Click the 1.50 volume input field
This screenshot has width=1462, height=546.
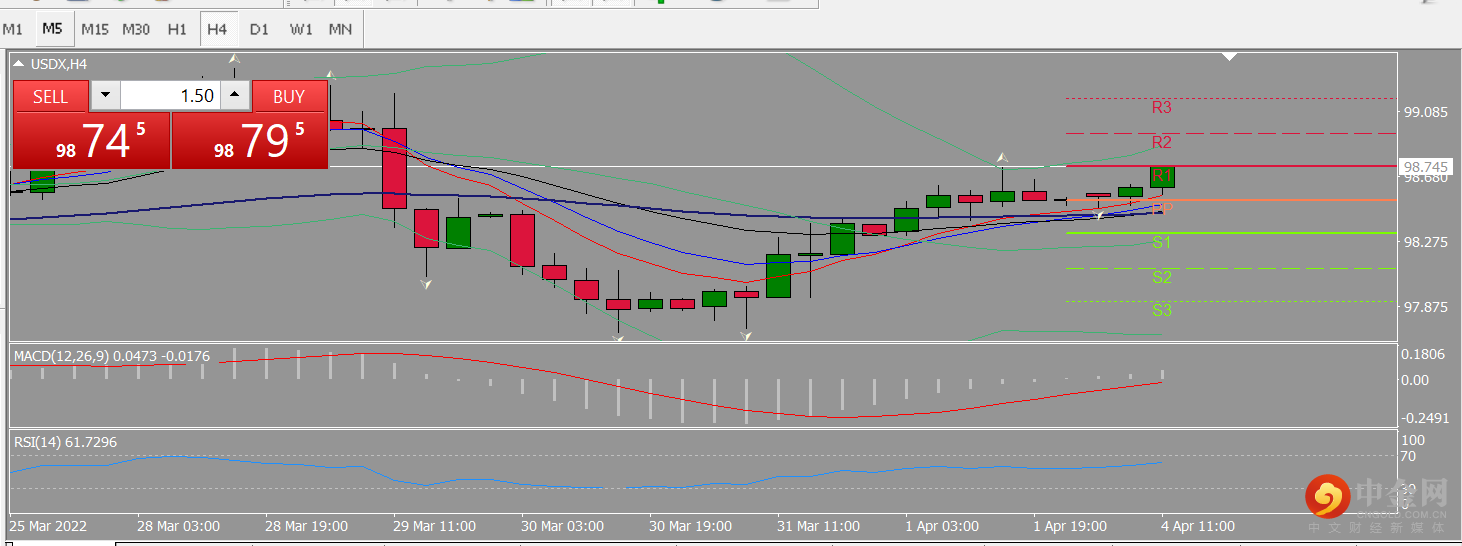click(170, 96)
